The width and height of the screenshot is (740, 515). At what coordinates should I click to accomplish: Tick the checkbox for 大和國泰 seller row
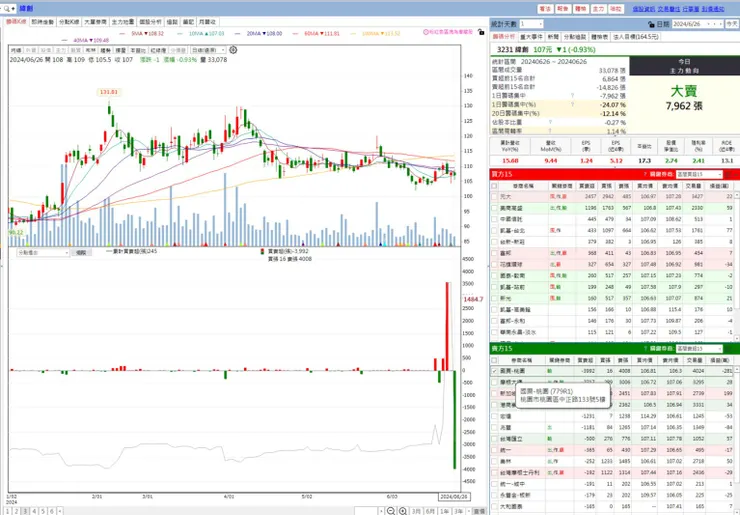point(494,507)
